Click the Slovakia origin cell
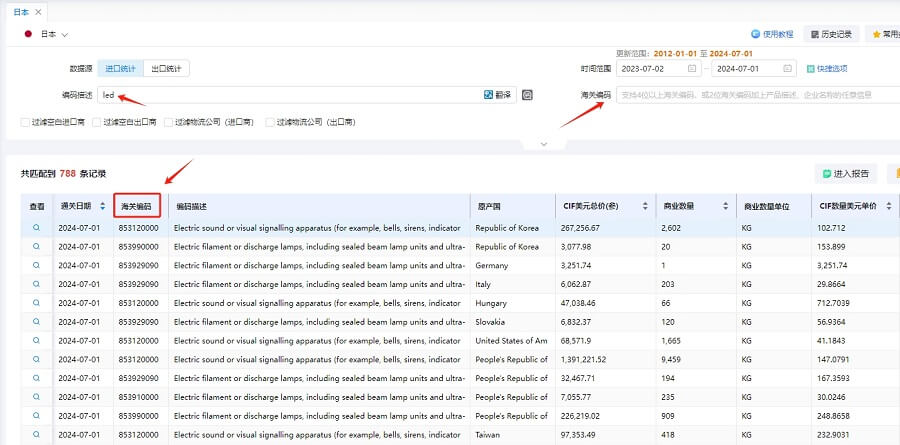The image size is (900, 445). point(491,322)
